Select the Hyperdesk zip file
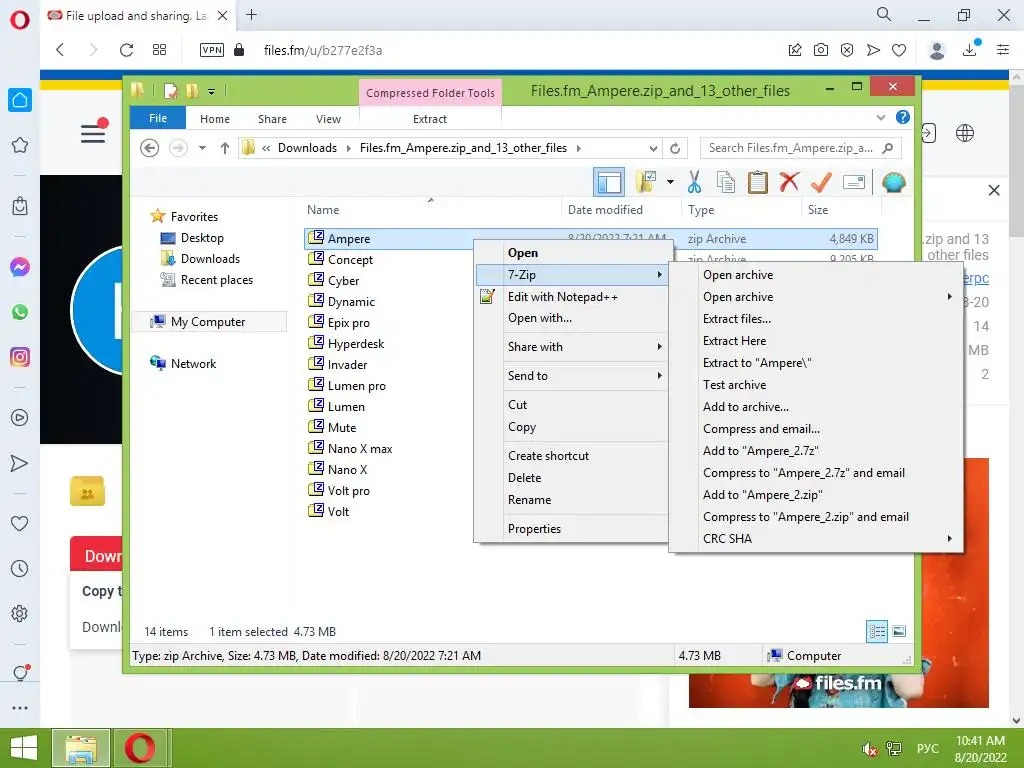Image resolution: width=1024 pixels, height=768 pixels. [x=355, y=344]
